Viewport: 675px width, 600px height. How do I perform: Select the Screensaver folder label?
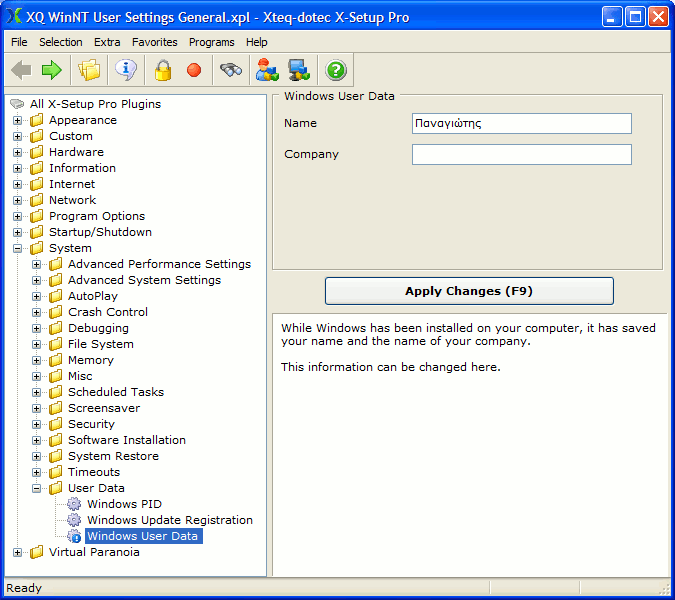(x=104, y=408)
